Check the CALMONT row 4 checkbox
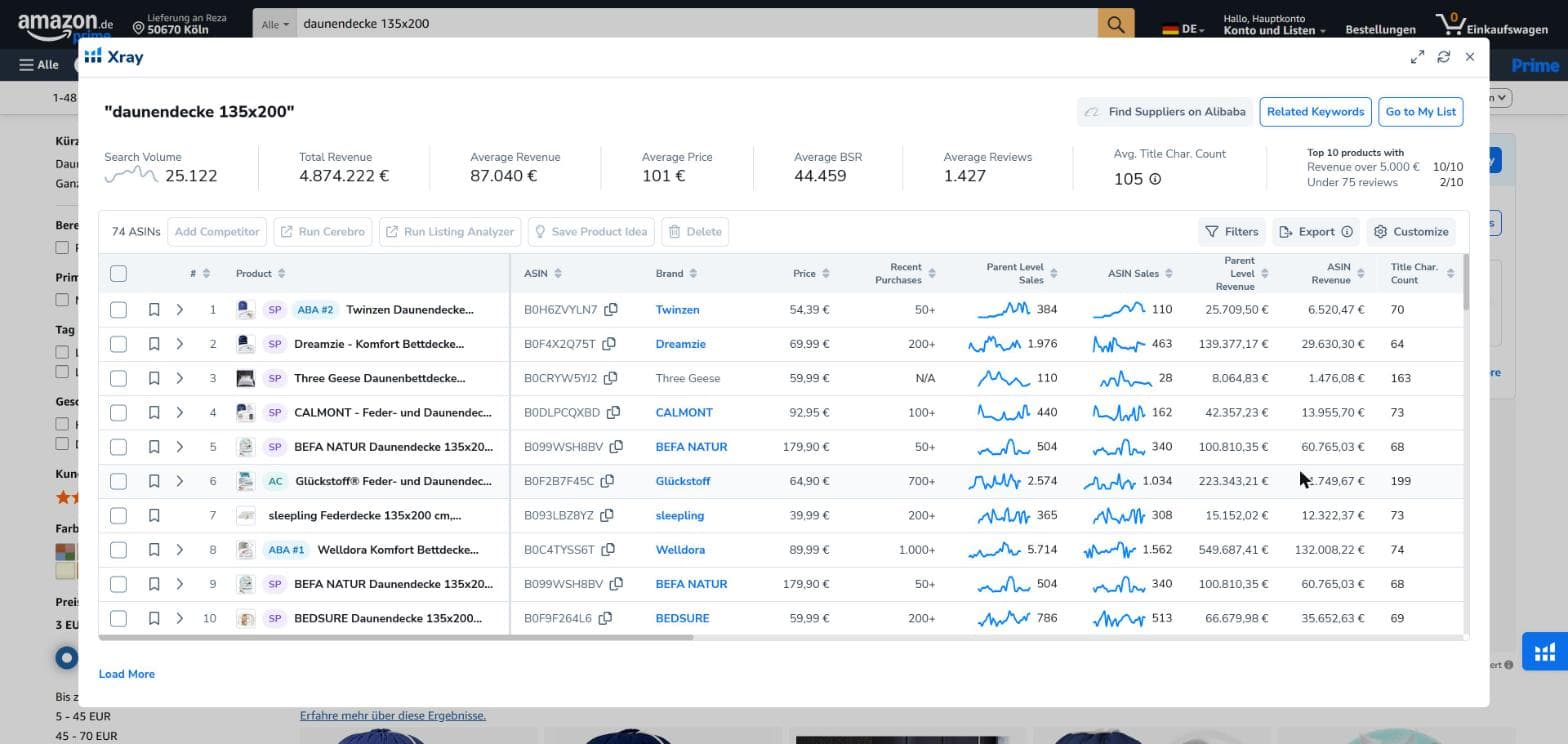The width and height of the screenshot is (1568, 744). (x=118, y=412)
